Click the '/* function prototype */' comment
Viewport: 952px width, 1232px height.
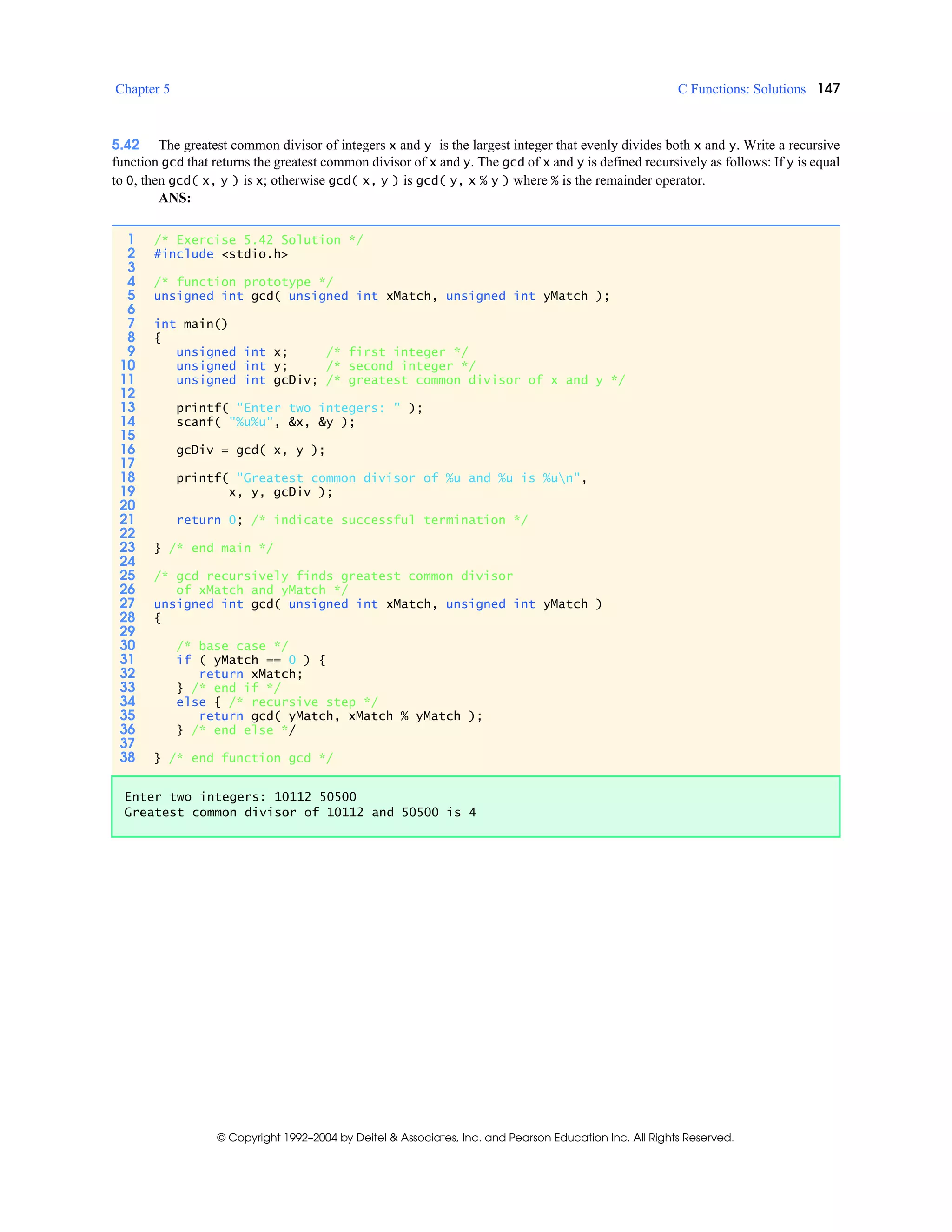coord(244,281)
